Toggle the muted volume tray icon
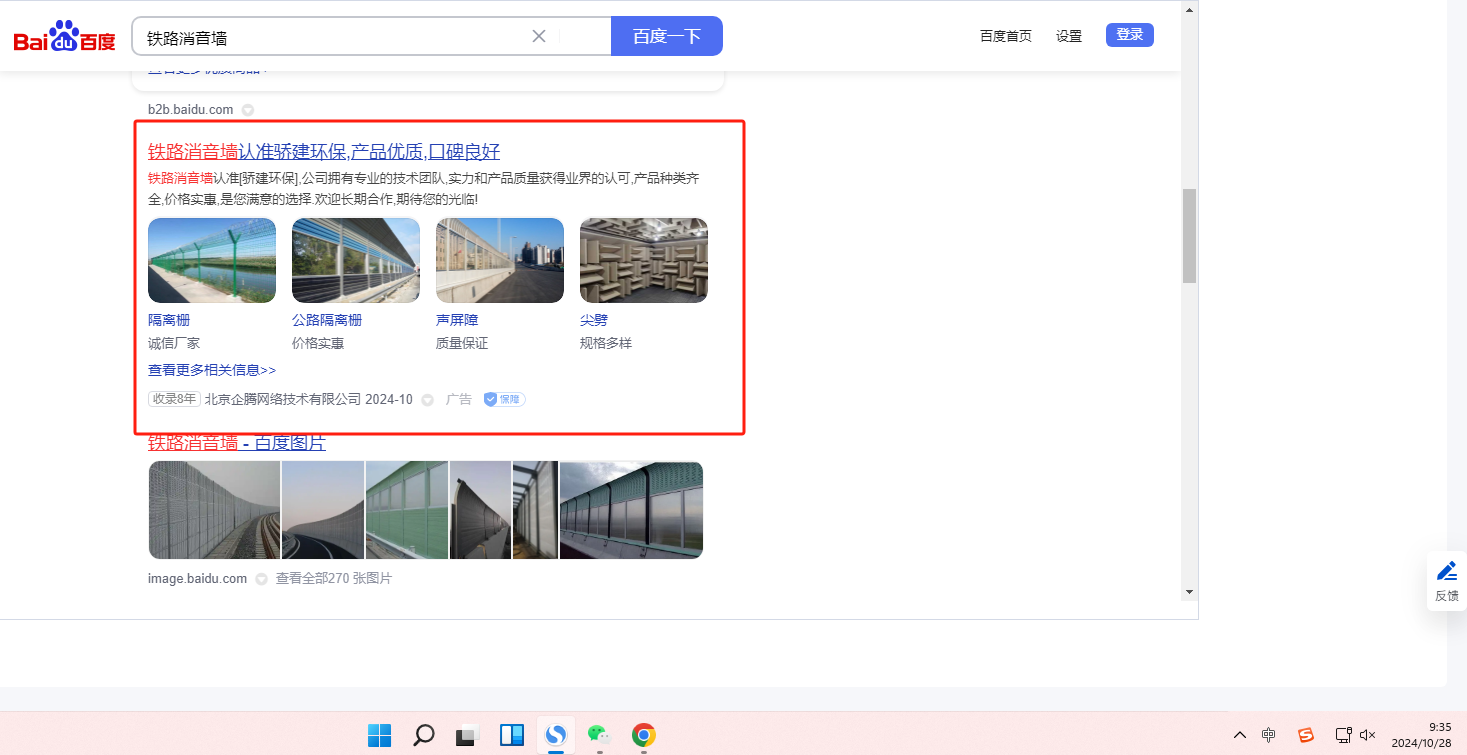This screenshot has height=755, width=1467. tap(1368, 735)
